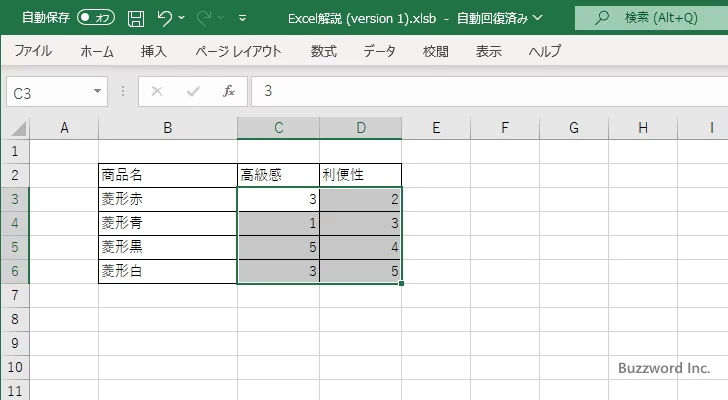Click cell C3 in the 菱形赤 row
The height and width of the screenshot is (400, 728).
[278, 200]
